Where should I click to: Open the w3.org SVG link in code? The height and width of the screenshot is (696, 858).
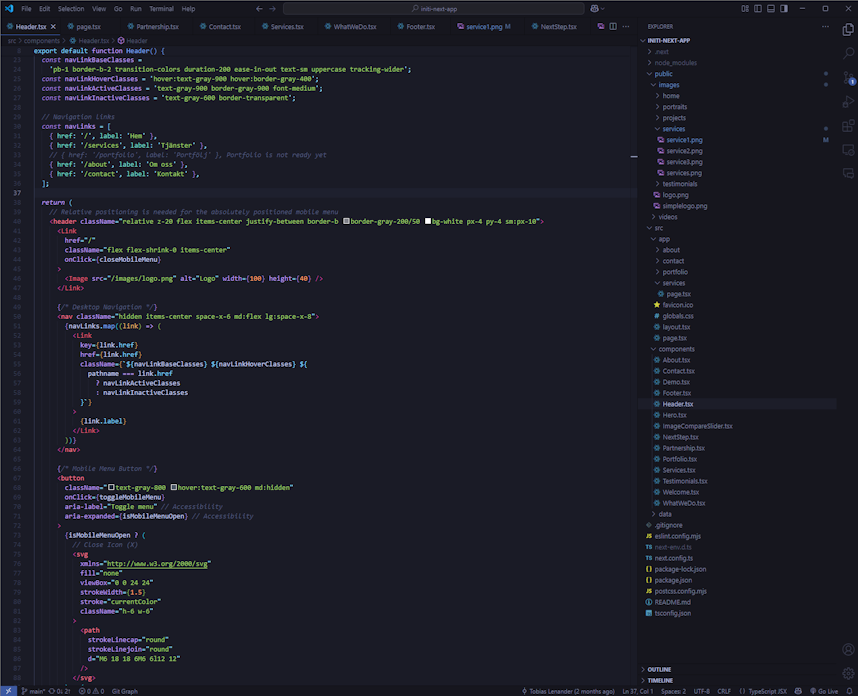(157, 564)
